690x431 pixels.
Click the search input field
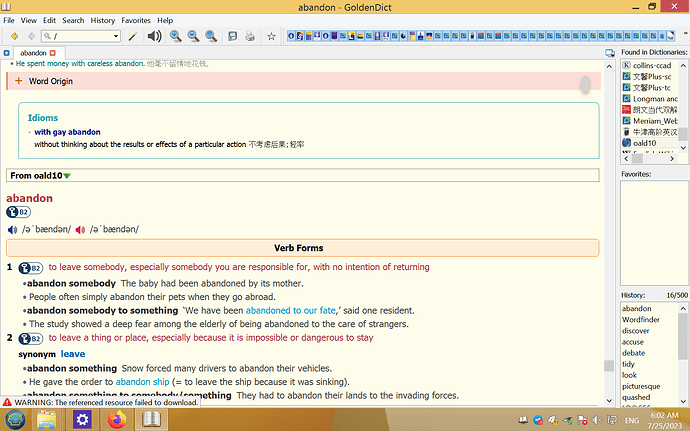[81, 36]
